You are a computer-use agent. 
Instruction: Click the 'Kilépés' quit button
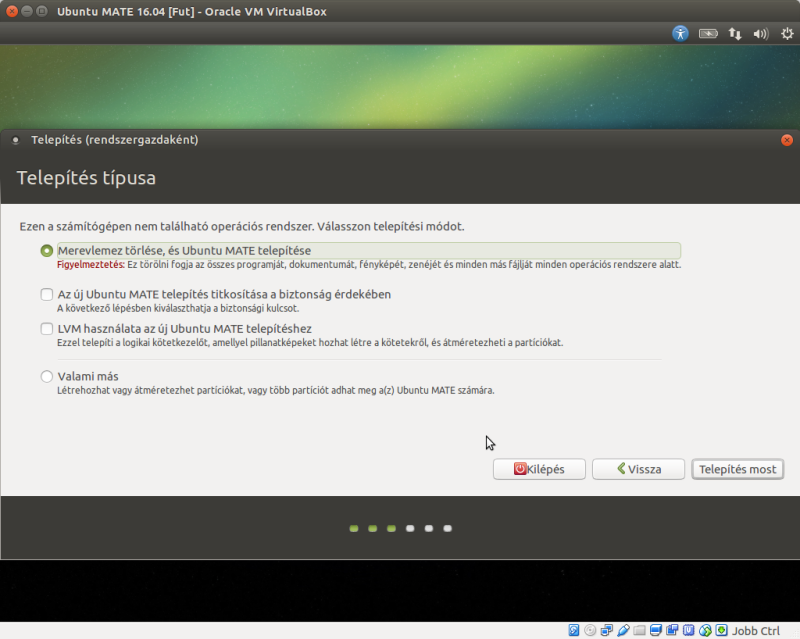coord(539,469)
